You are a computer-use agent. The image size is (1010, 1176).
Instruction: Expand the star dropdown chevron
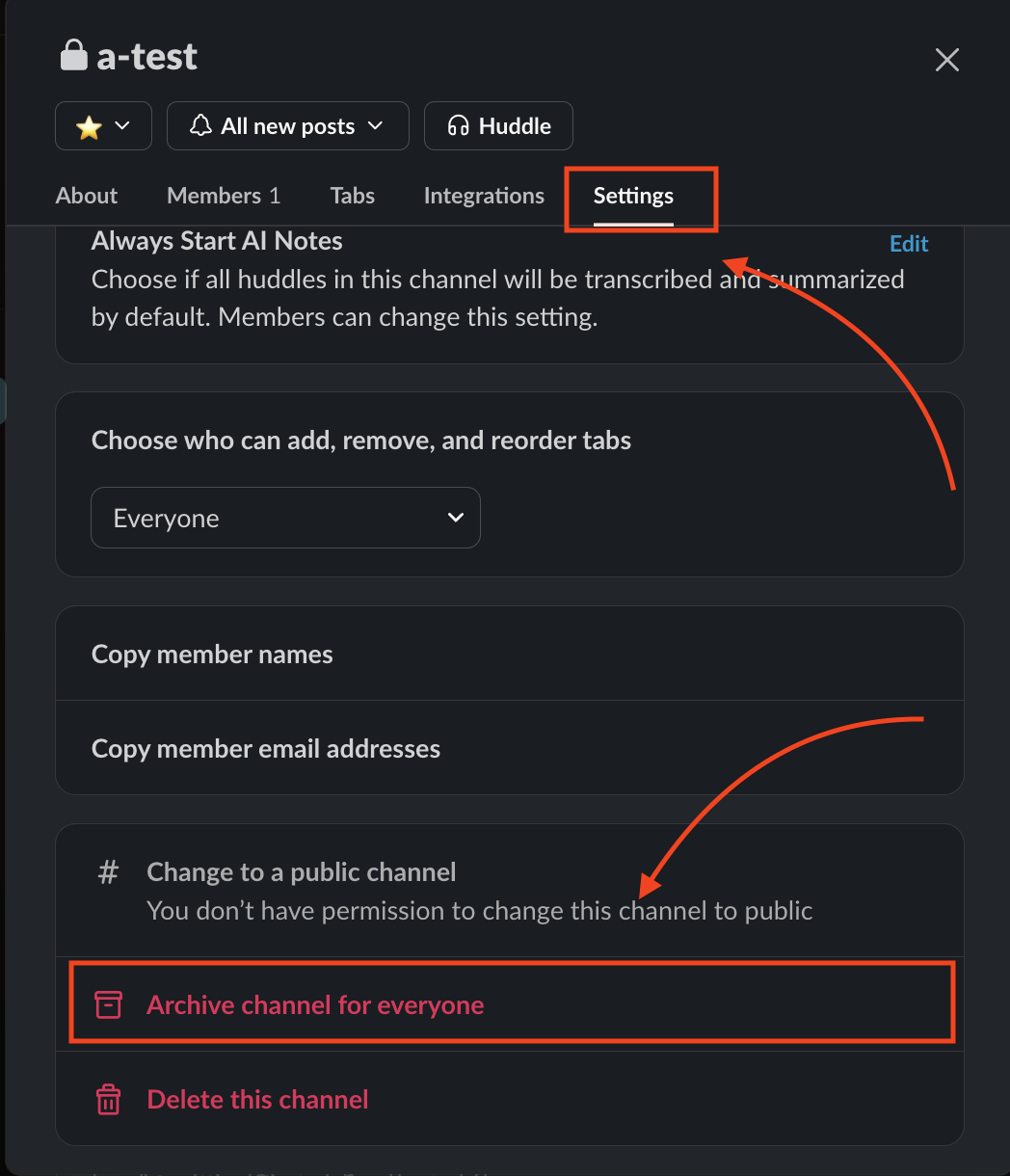[x=122, y=126]
